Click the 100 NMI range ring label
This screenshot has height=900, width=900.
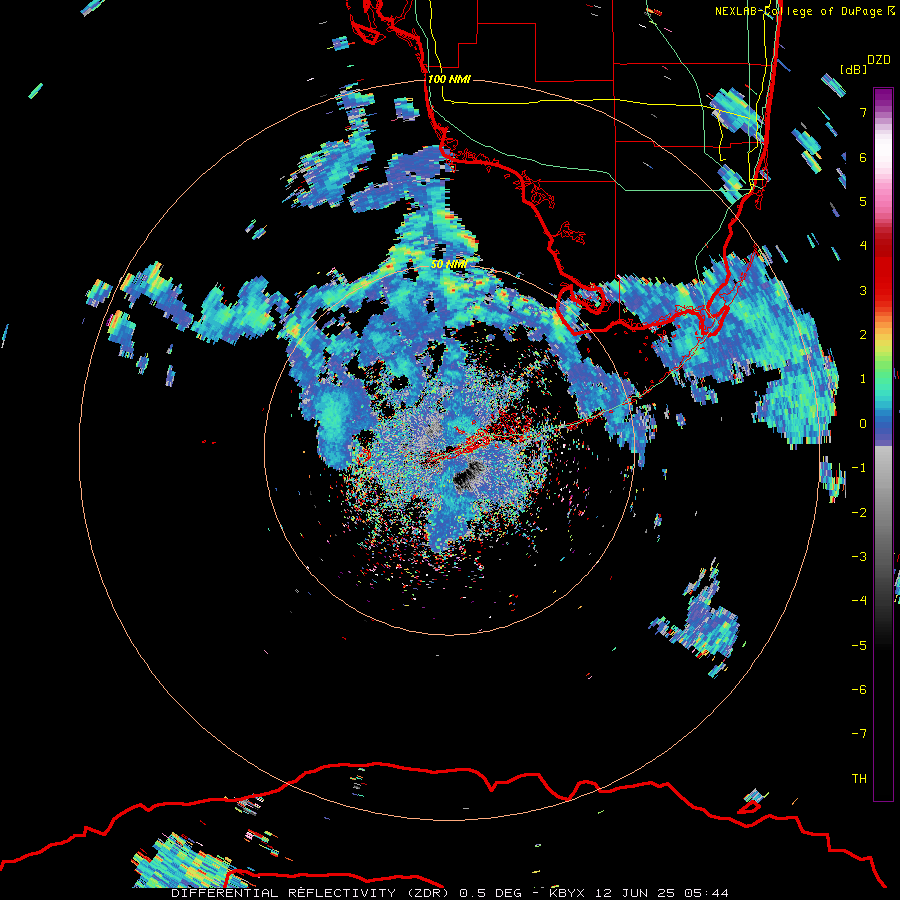449,79
